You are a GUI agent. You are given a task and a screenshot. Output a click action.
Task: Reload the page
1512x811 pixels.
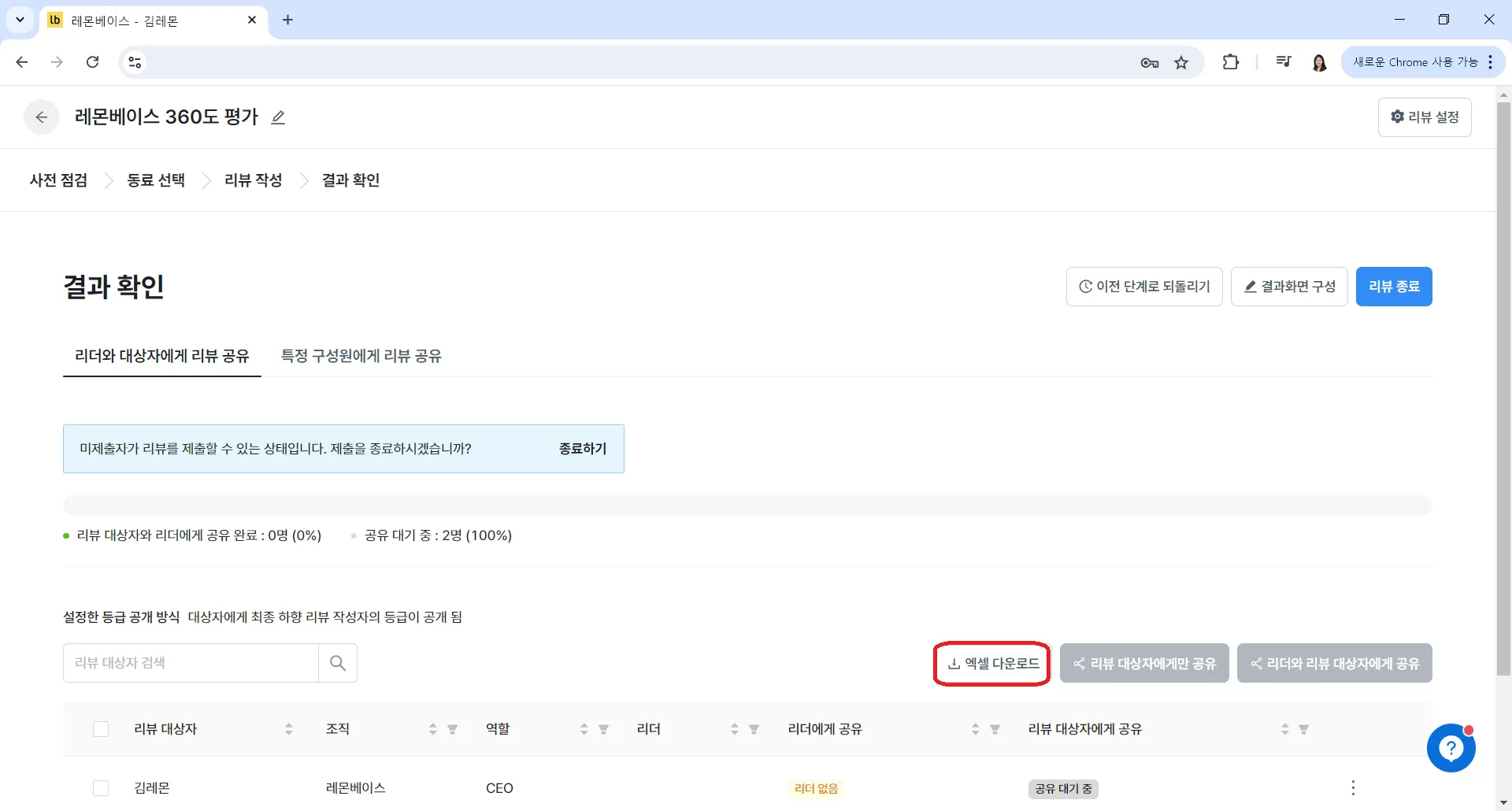[93, 62]
